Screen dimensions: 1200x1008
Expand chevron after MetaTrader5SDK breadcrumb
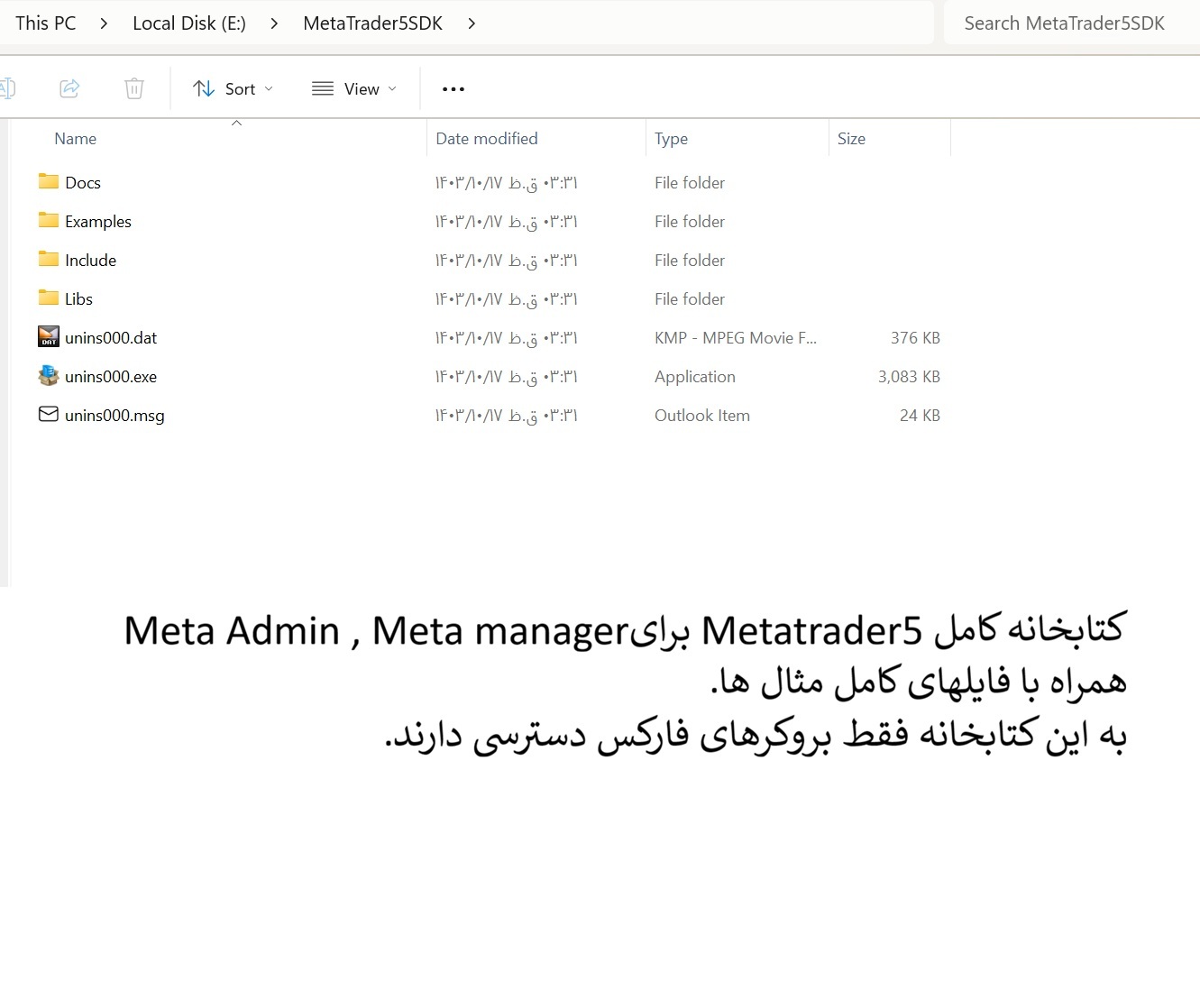[x=472, y=23]
